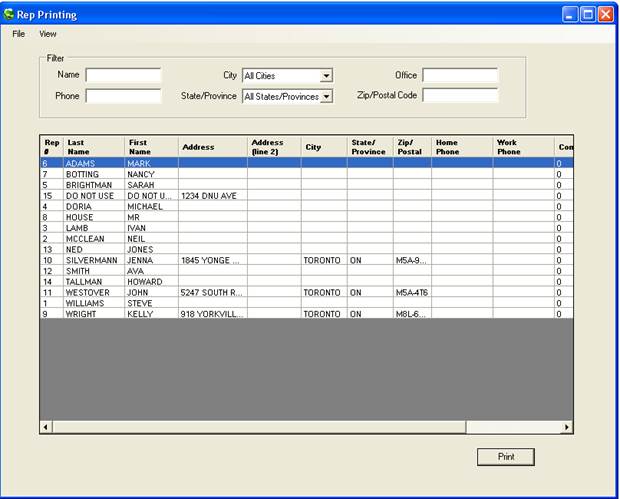Click the horizontal scrollbar right arrow

coord(567,427)
